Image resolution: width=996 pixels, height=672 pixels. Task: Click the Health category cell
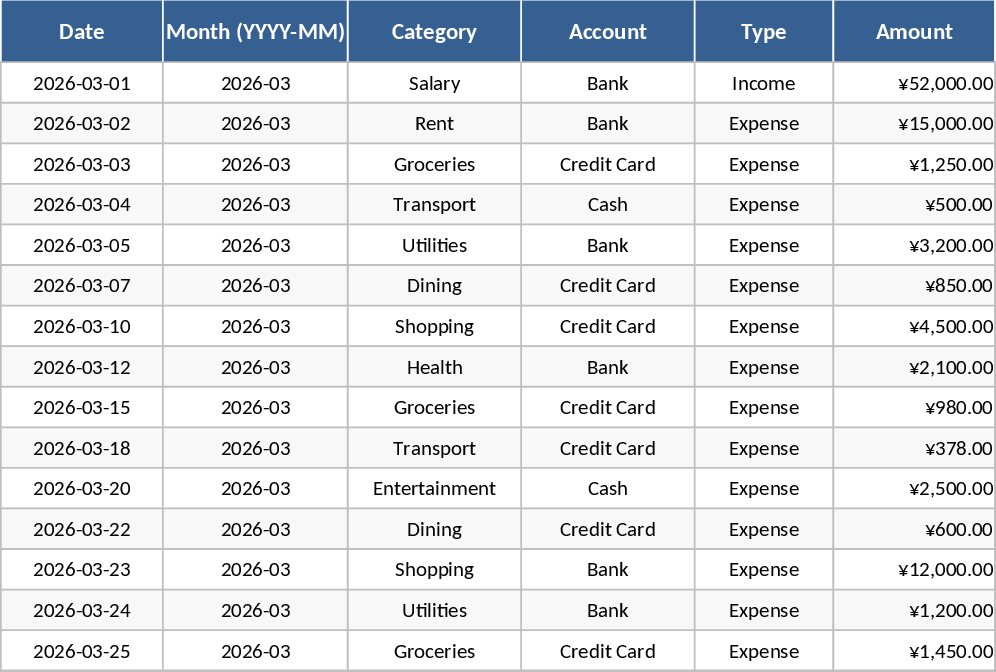pos(434,367)
